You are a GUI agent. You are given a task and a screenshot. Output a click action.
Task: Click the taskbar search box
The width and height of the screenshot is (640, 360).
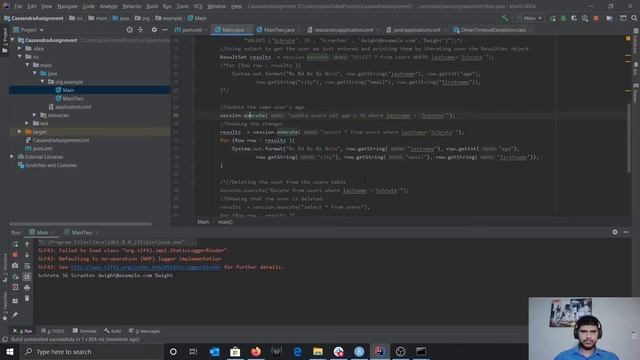91,351
